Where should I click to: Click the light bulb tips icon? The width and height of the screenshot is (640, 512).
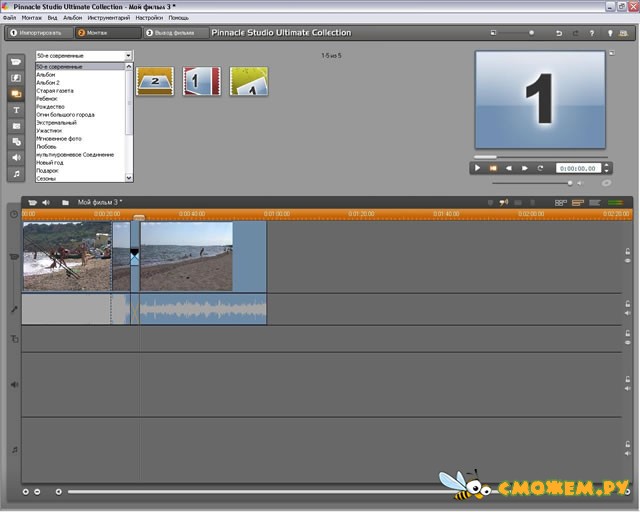pyautogui.click(x=610, y=33)
